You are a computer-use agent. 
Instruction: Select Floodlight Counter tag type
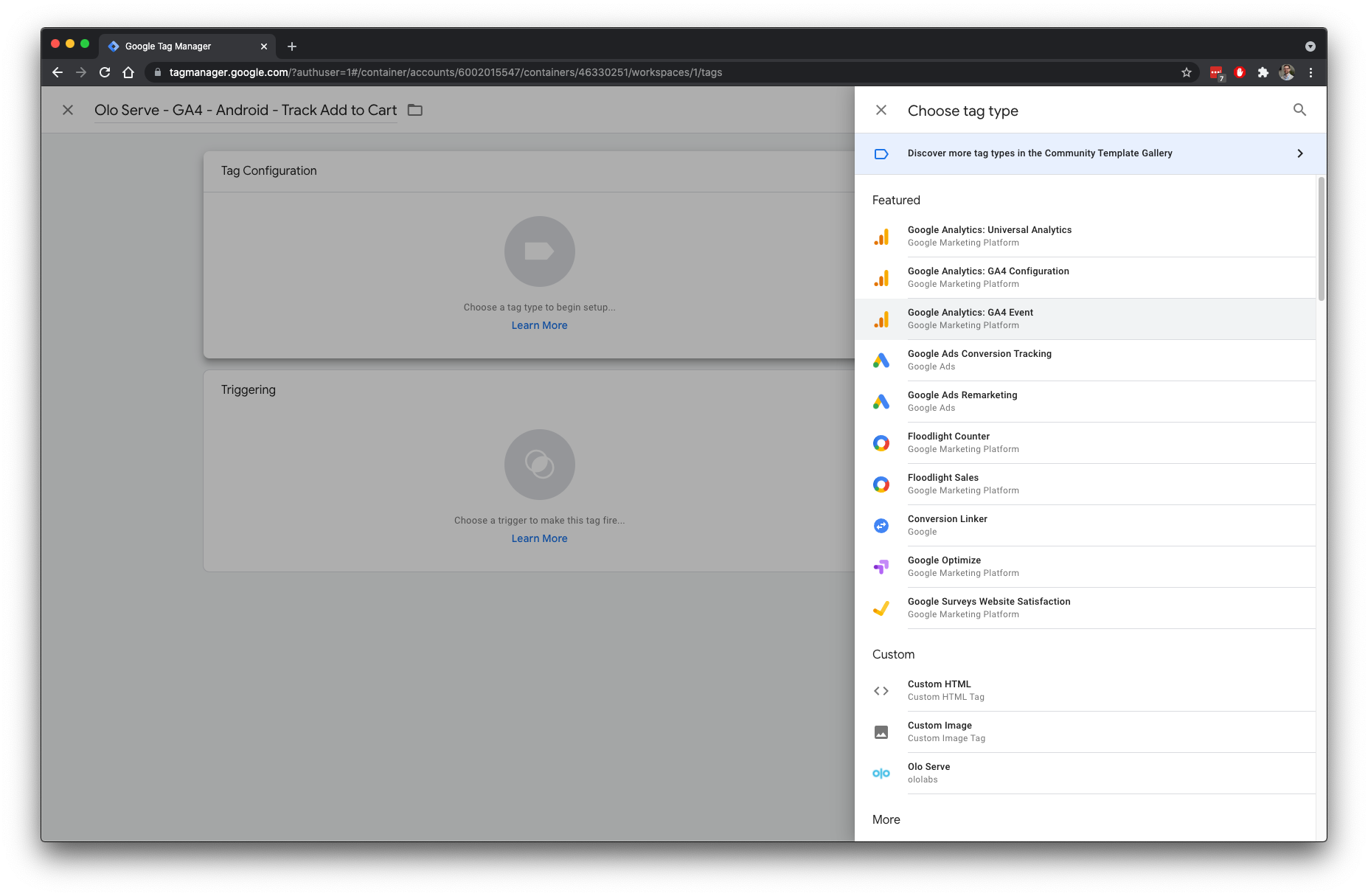(x=1086, y=442)
